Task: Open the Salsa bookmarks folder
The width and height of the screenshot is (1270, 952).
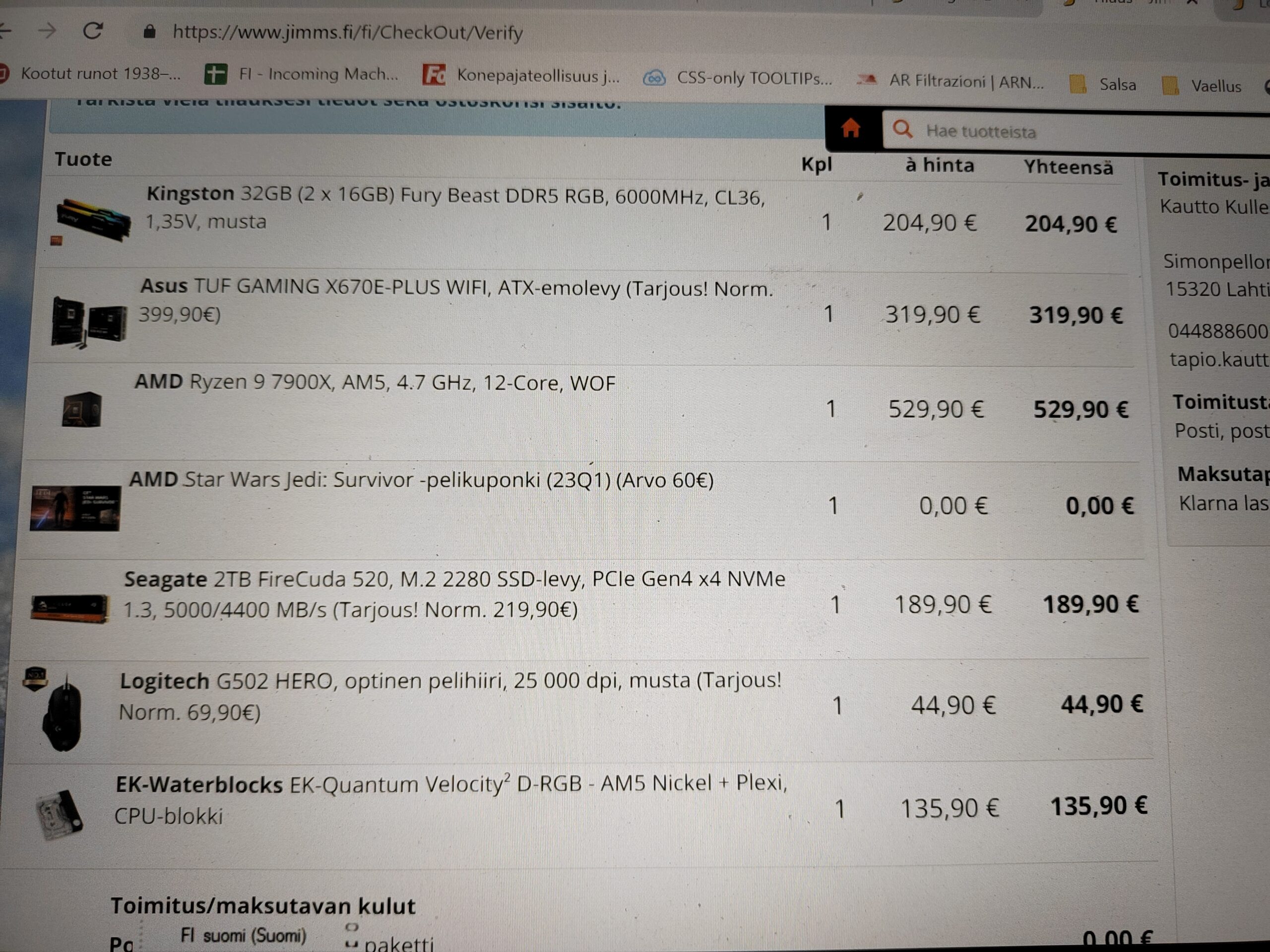Action: pyautogui.click(x=1103, y=84)
